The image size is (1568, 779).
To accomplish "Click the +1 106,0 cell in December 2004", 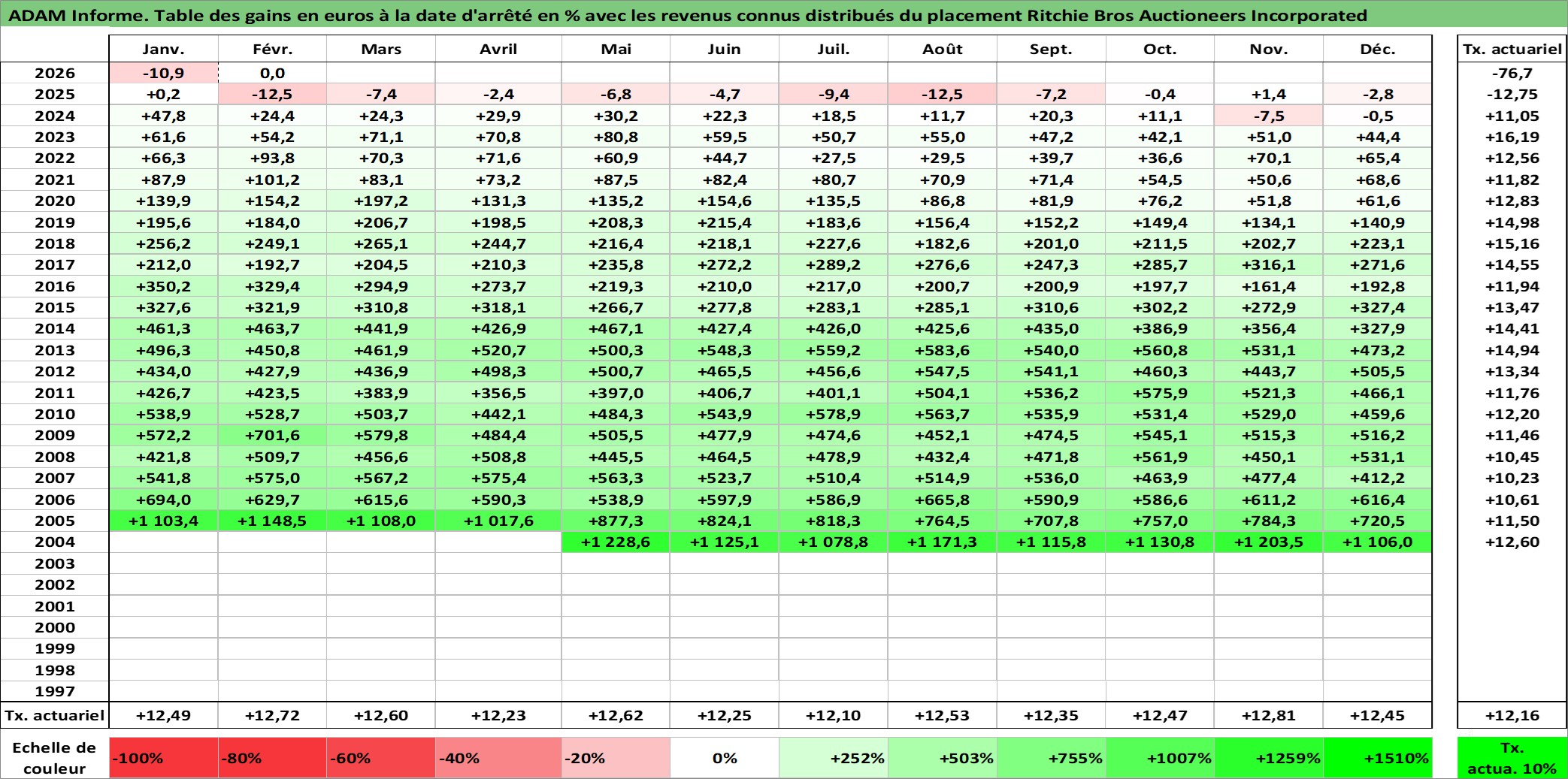I will (x=1378, y=542).
